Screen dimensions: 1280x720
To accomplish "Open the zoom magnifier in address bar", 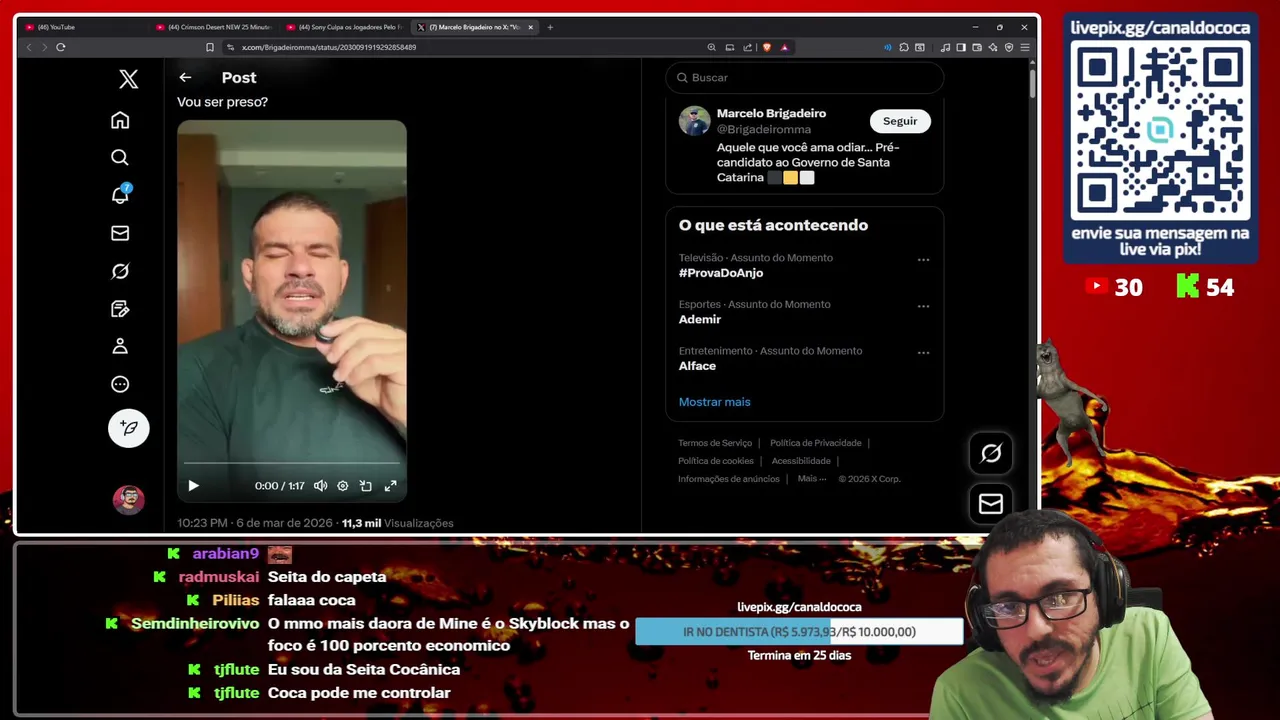I will pos(711,47).
